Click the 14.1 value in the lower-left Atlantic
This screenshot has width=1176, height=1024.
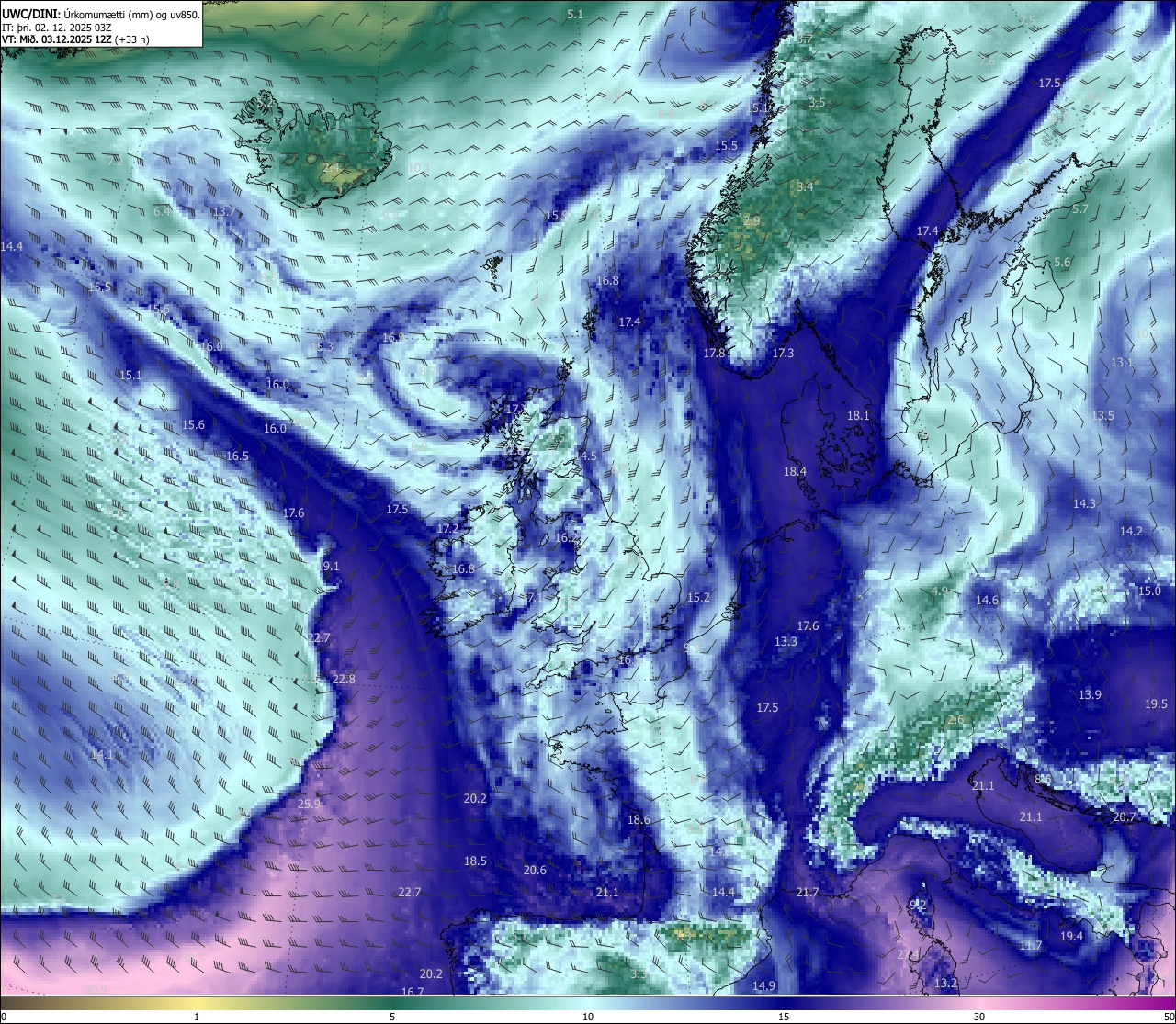(x=102, y=754)
